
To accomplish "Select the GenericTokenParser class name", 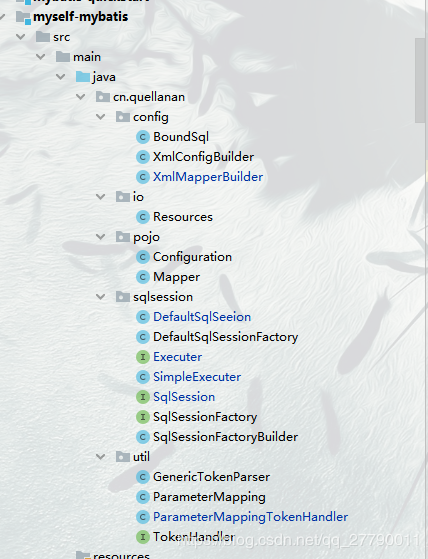I will 211,477.
